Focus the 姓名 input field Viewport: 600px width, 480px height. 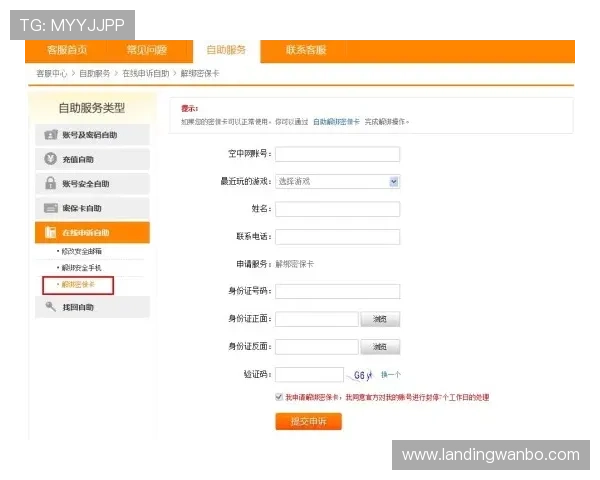[338, 209]
